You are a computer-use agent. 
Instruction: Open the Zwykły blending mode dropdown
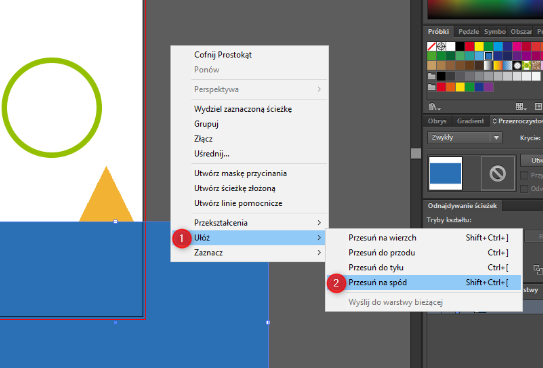coord(464,137)
